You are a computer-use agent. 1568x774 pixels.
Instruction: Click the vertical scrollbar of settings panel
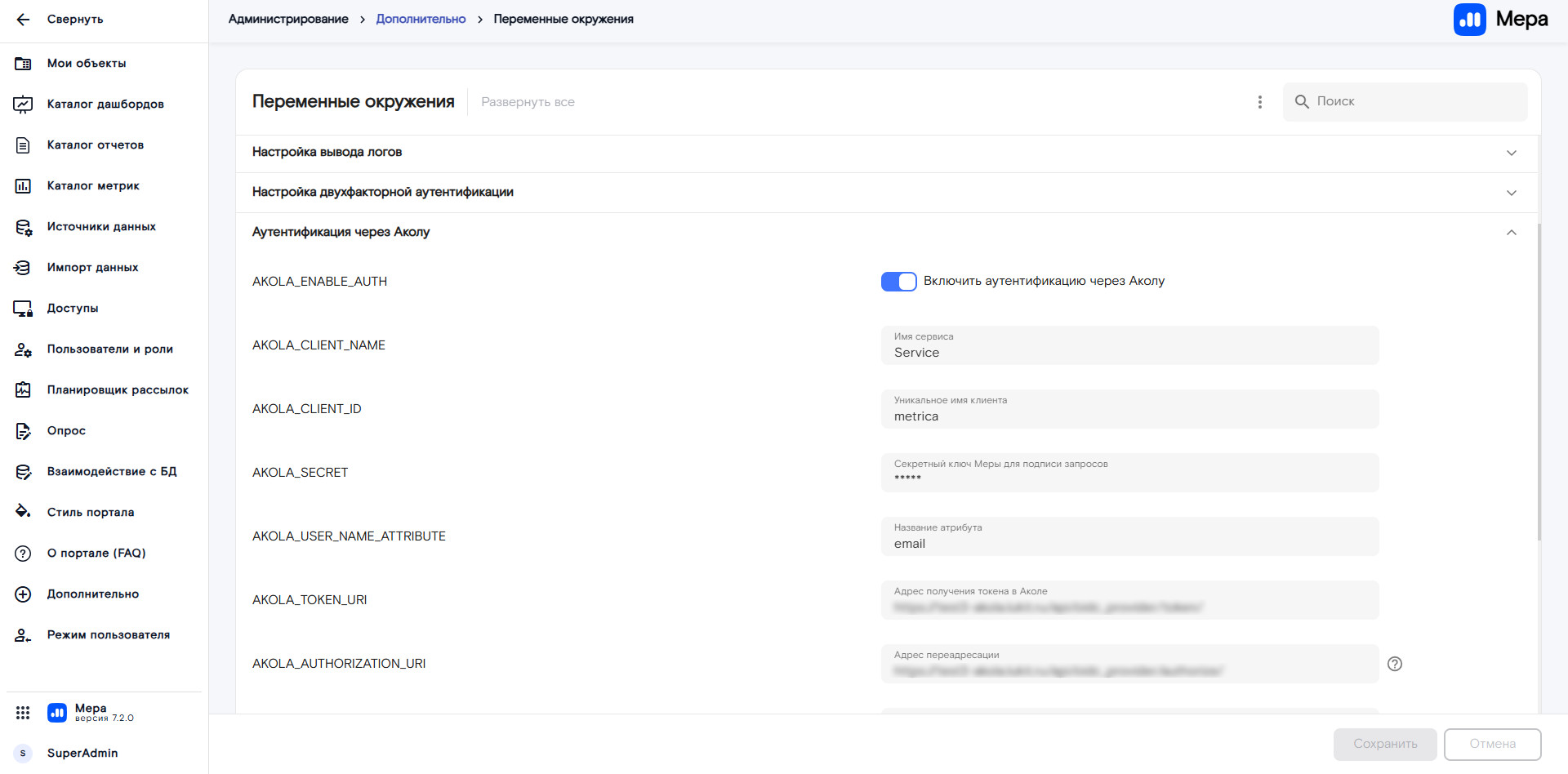[x=1539, y=384]
